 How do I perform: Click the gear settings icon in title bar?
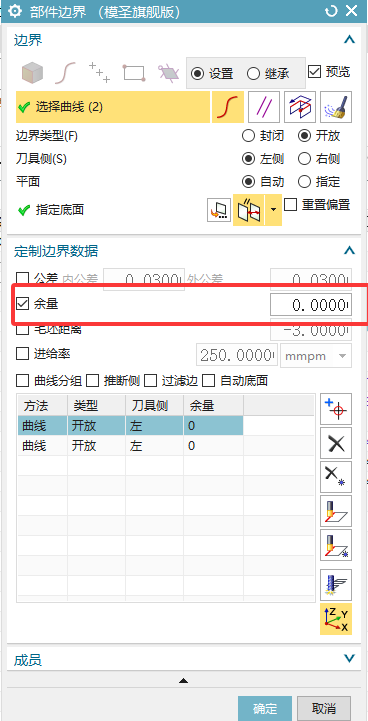pos(15,11)
